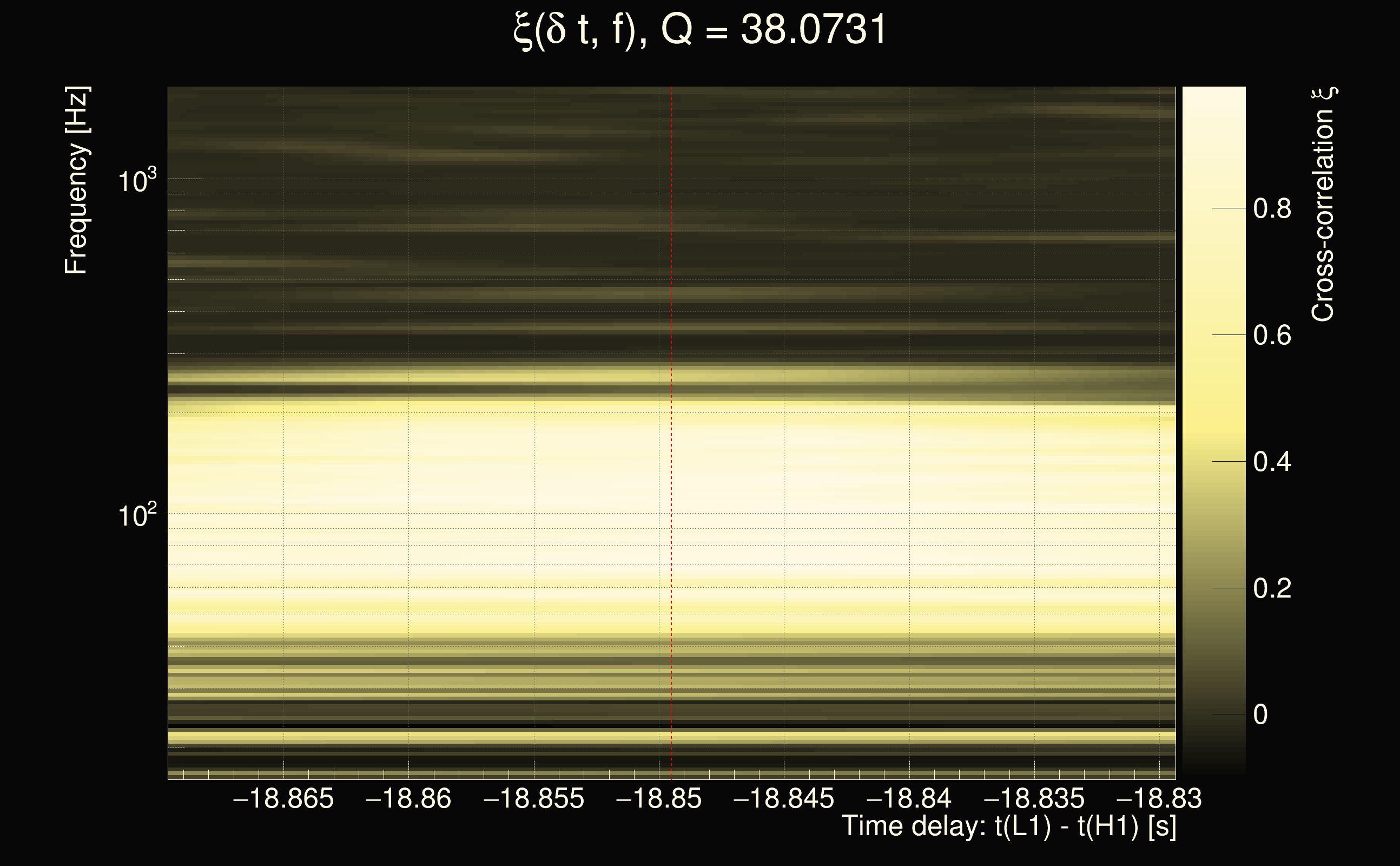Image resolution: width=1400 pixels, height=866 pixels.
Task: Click the 0 colorbar tick label
Action: pos(1260,715)
